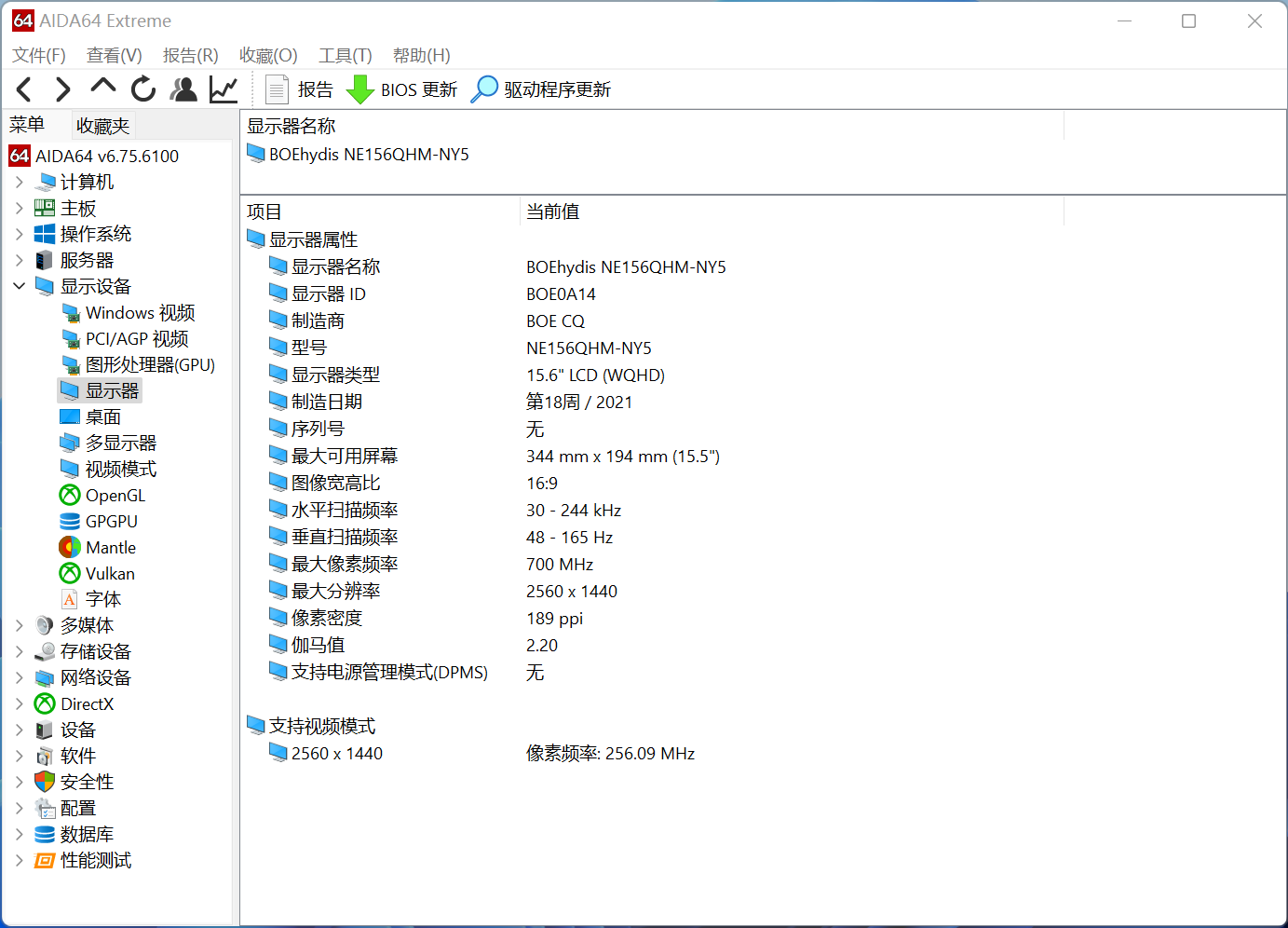Click the value 15.6" LCD (WQHD)

(x=595, y=375)
